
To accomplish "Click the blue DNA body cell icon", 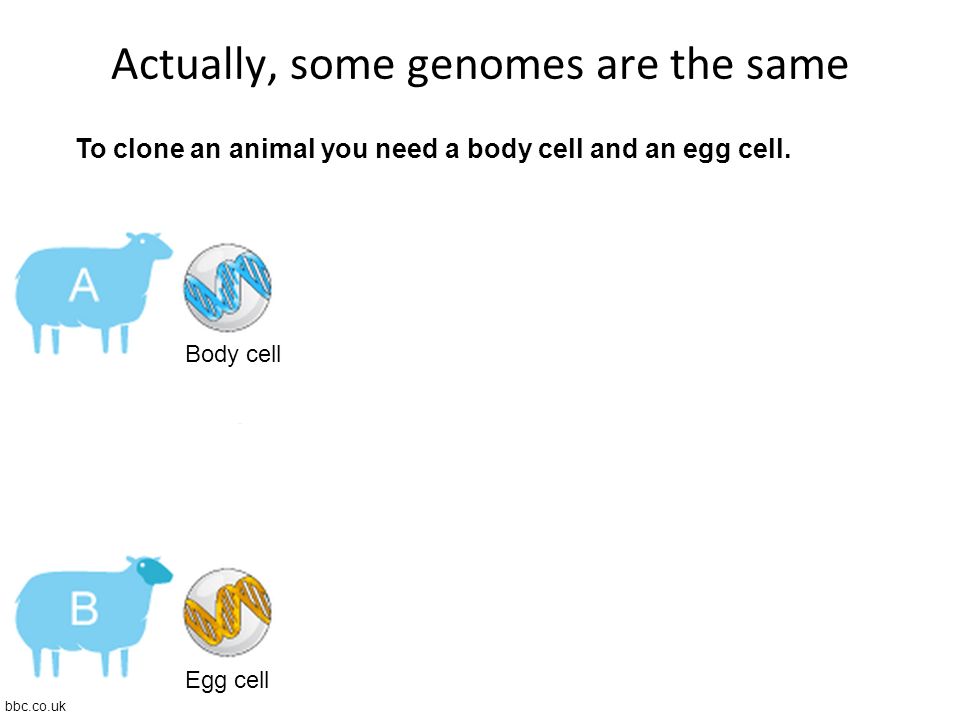I will (x=227, y=288).
